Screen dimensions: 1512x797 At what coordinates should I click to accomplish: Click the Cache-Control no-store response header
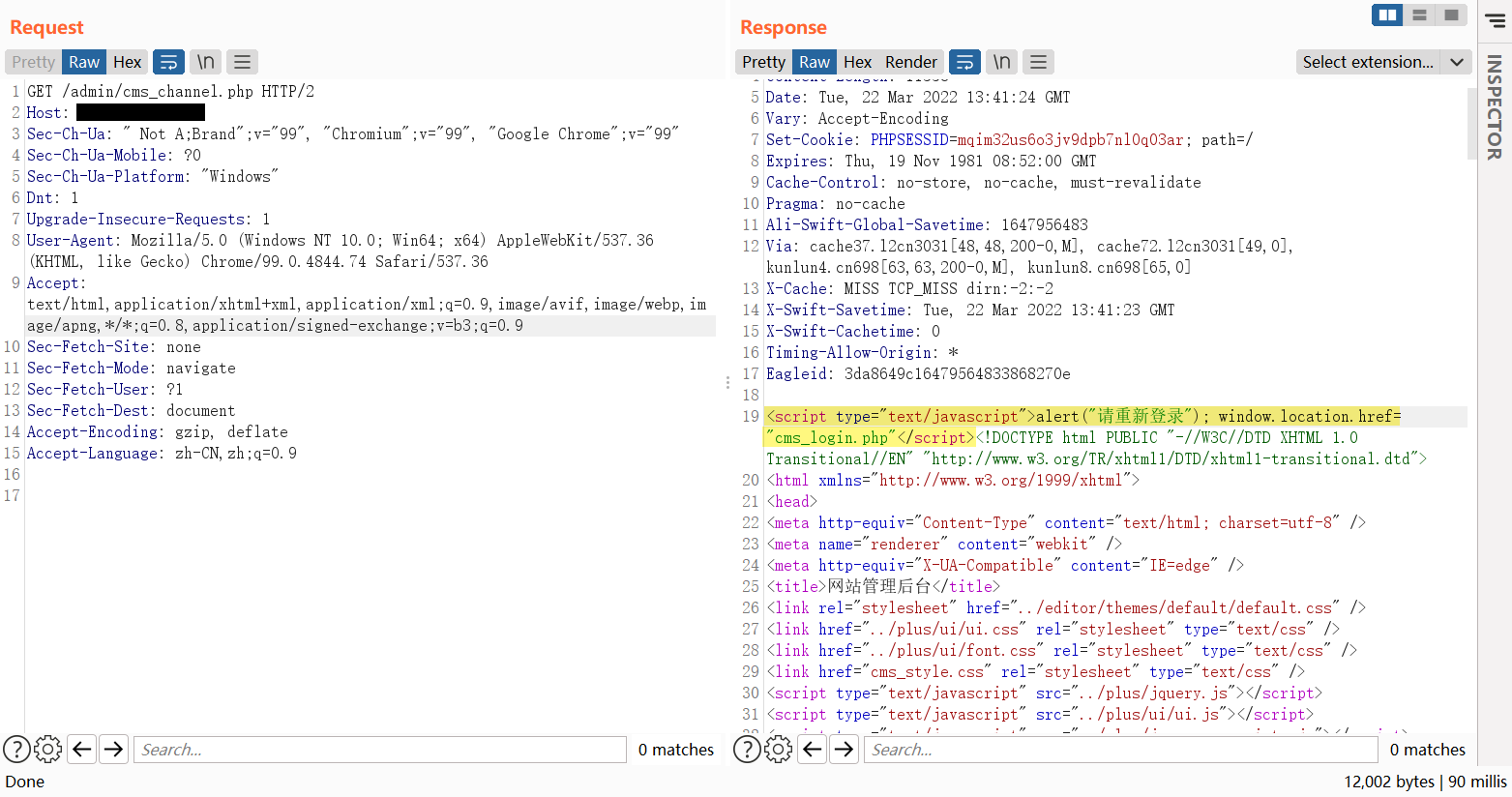click(x=983, y=183)
